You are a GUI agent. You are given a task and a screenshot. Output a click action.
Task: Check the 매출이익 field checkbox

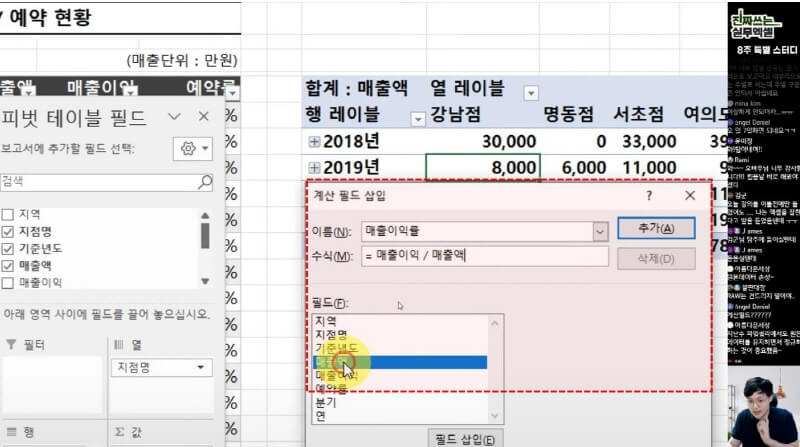tap(8, 283)
